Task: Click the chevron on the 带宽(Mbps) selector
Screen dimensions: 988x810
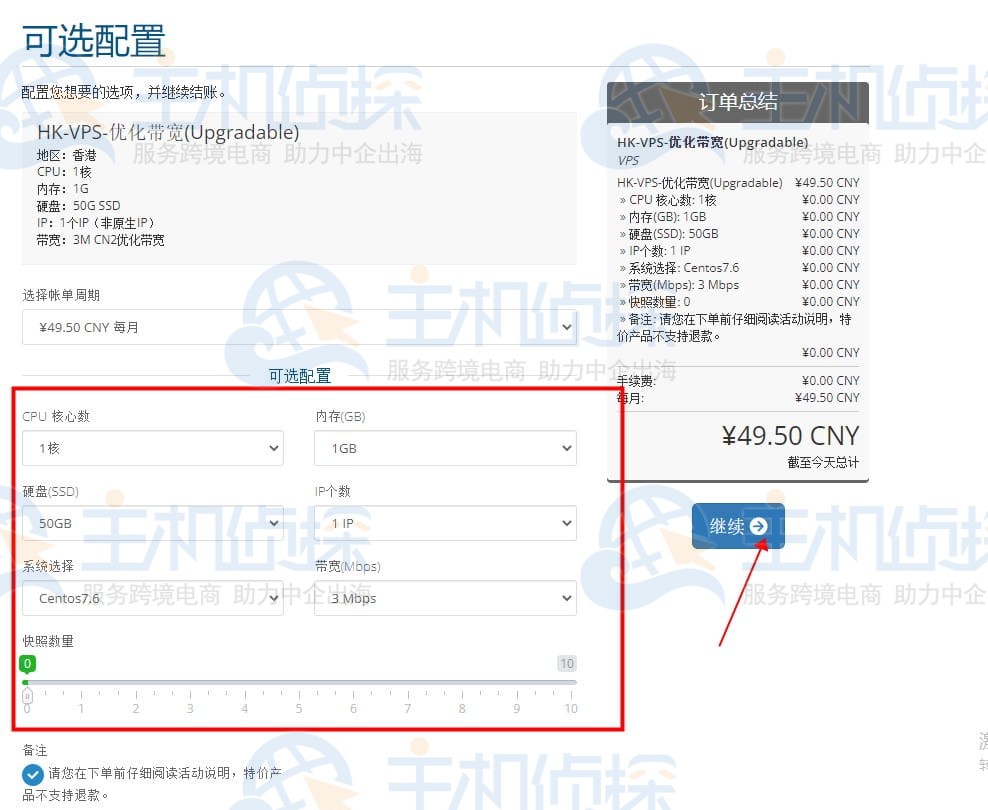Action: pos(567,598)
